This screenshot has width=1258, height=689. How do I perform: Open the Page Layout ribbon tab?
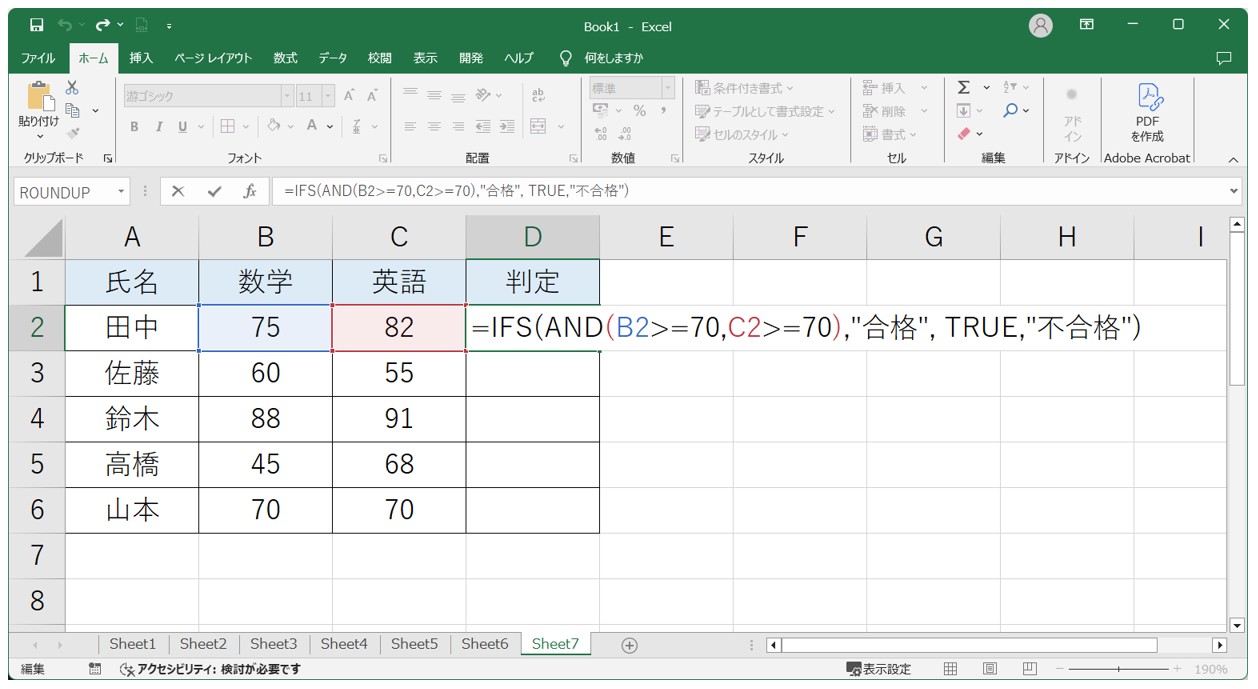(x=213, y=58)
